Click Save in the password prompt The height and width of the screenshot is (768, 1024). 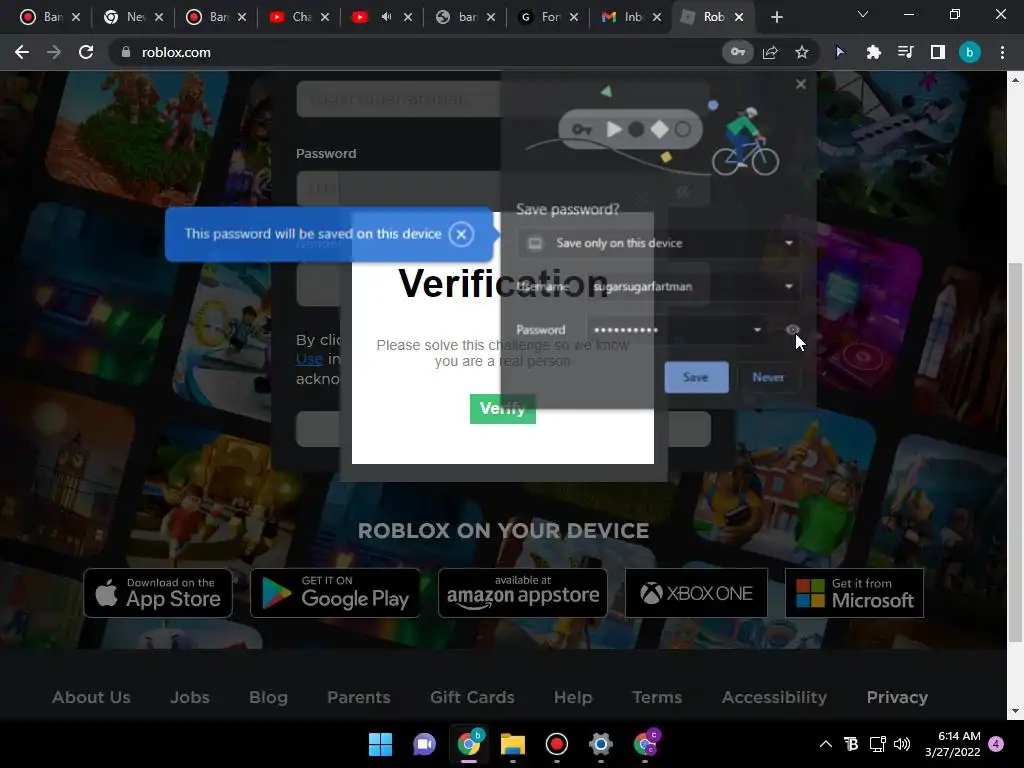pos(696,377)
